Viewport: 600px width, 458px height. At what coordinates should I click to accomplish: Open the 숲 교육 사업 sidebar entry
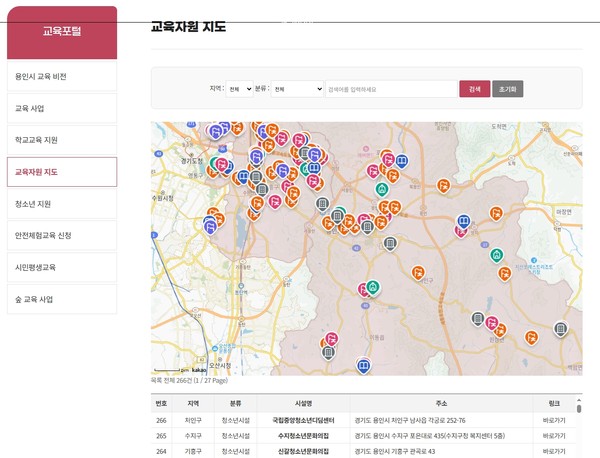coord(62,299)
